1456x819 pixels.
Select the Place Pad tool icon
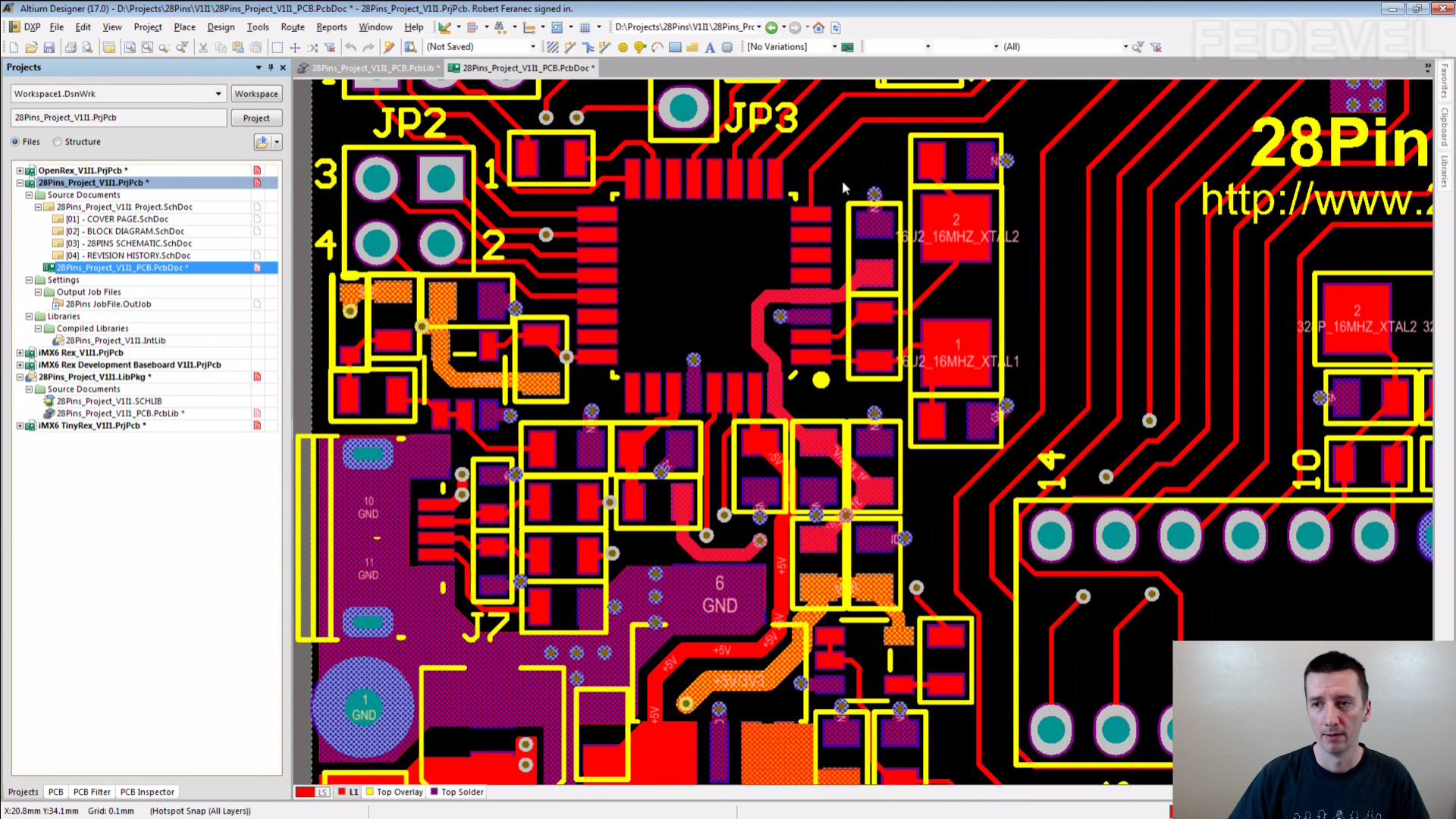(x=623, y=47)
